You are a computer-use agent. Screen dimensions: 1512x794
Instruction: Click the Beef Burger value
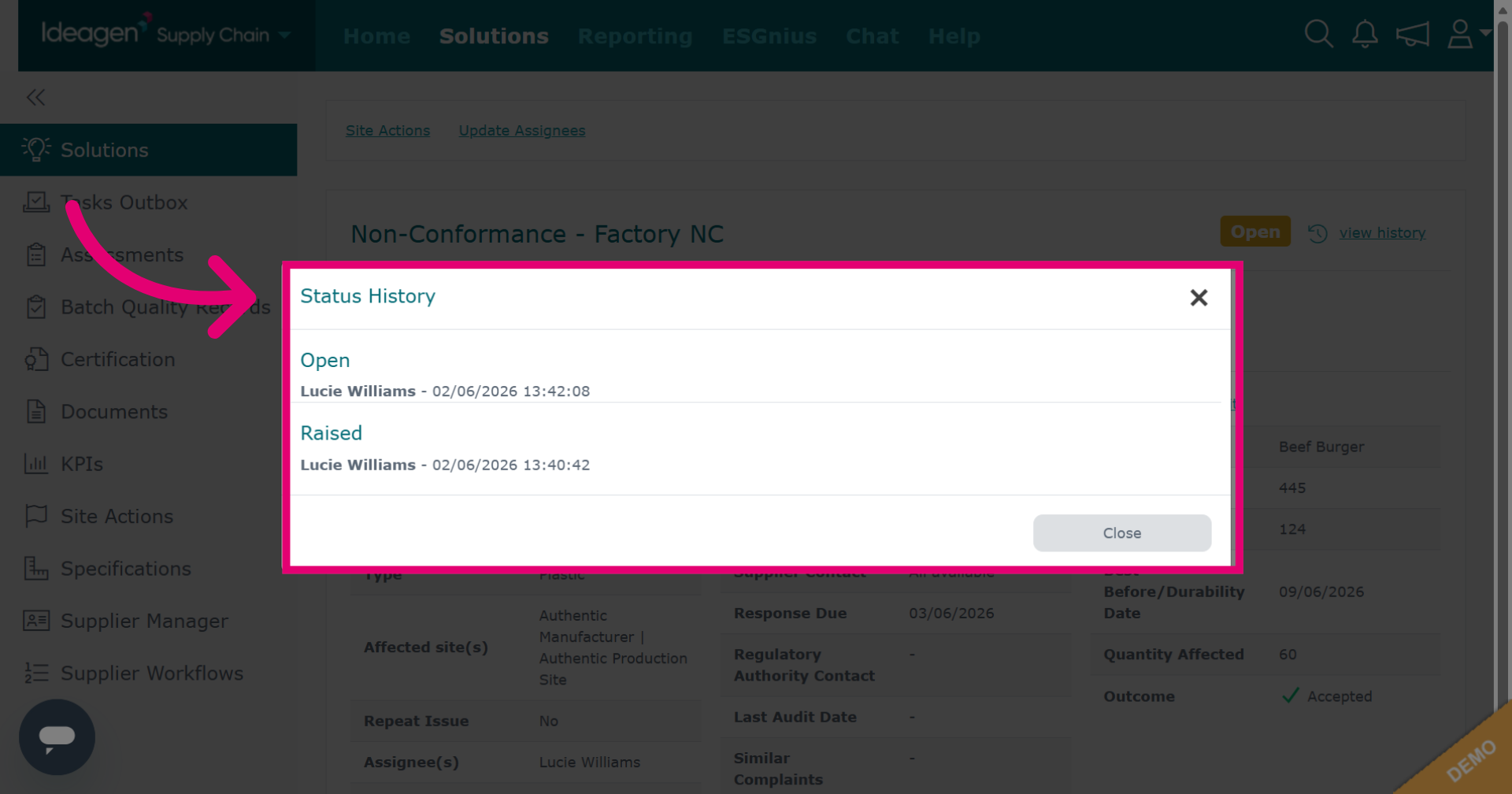(x=1321, y=447)
